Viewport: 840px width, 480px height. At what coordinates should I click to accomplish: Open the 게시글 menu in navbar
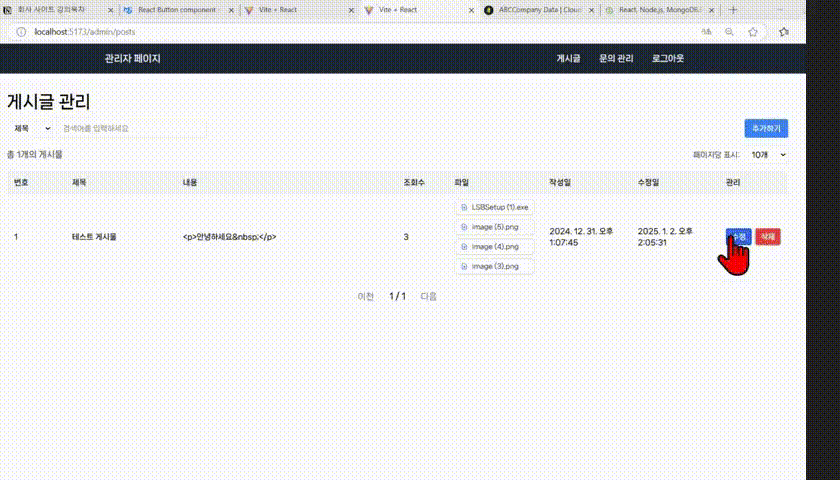click(568, 58)
